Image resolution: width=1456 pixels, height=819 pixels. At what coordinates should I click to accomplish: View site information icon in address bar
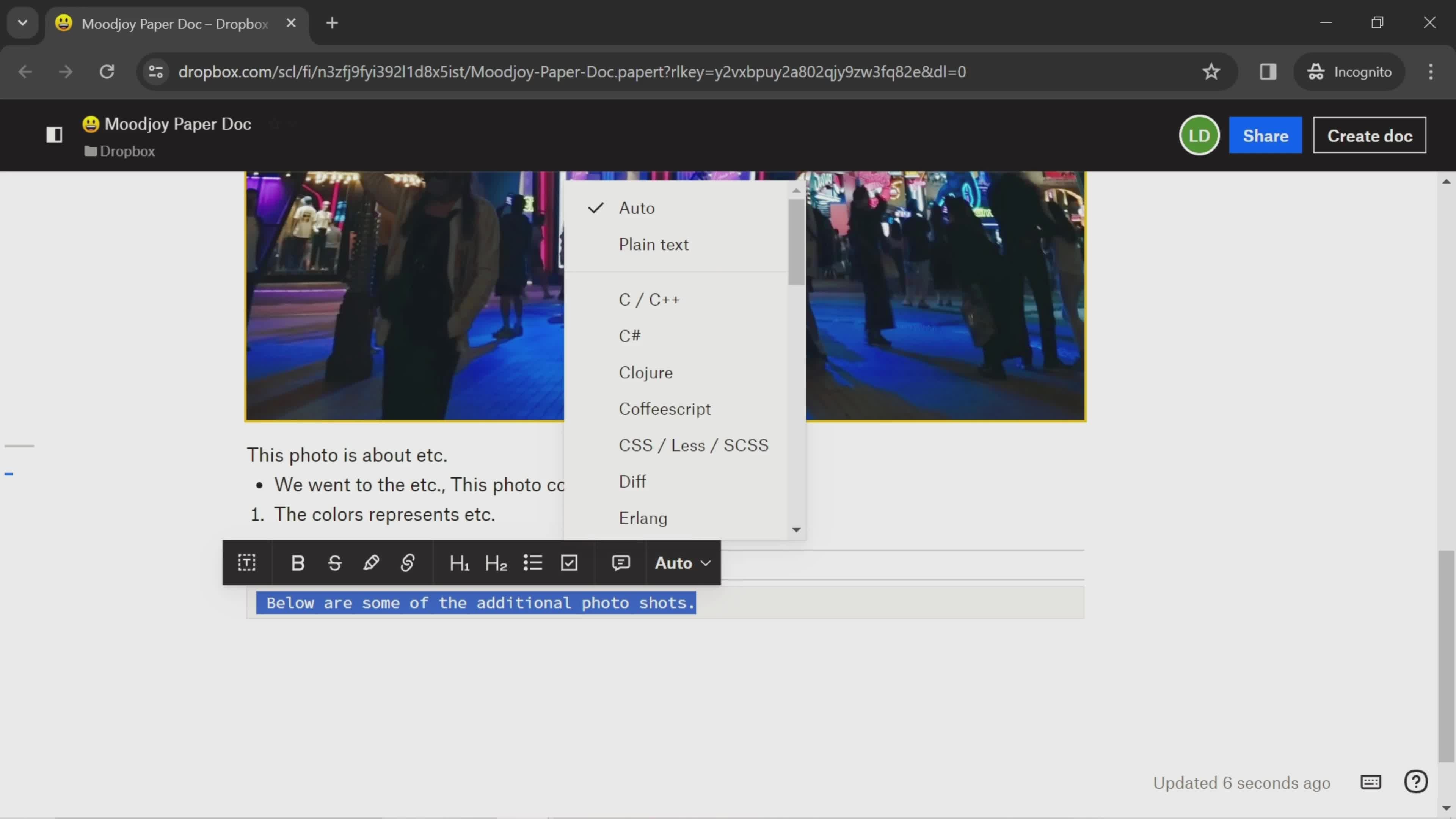[156, 72]
